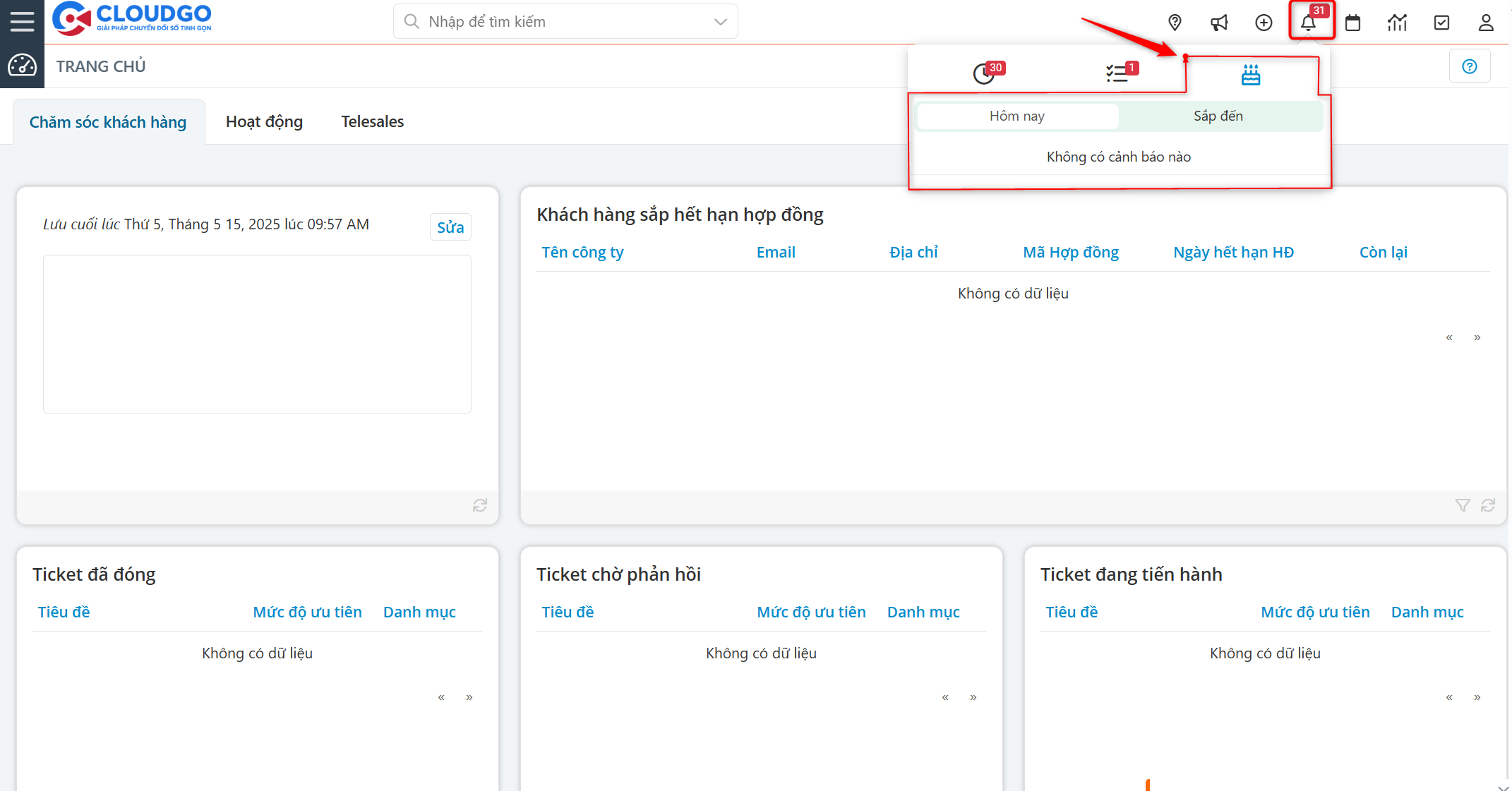Open the reports chart icon
The image size is (1512, 791).
(1397, 23)
